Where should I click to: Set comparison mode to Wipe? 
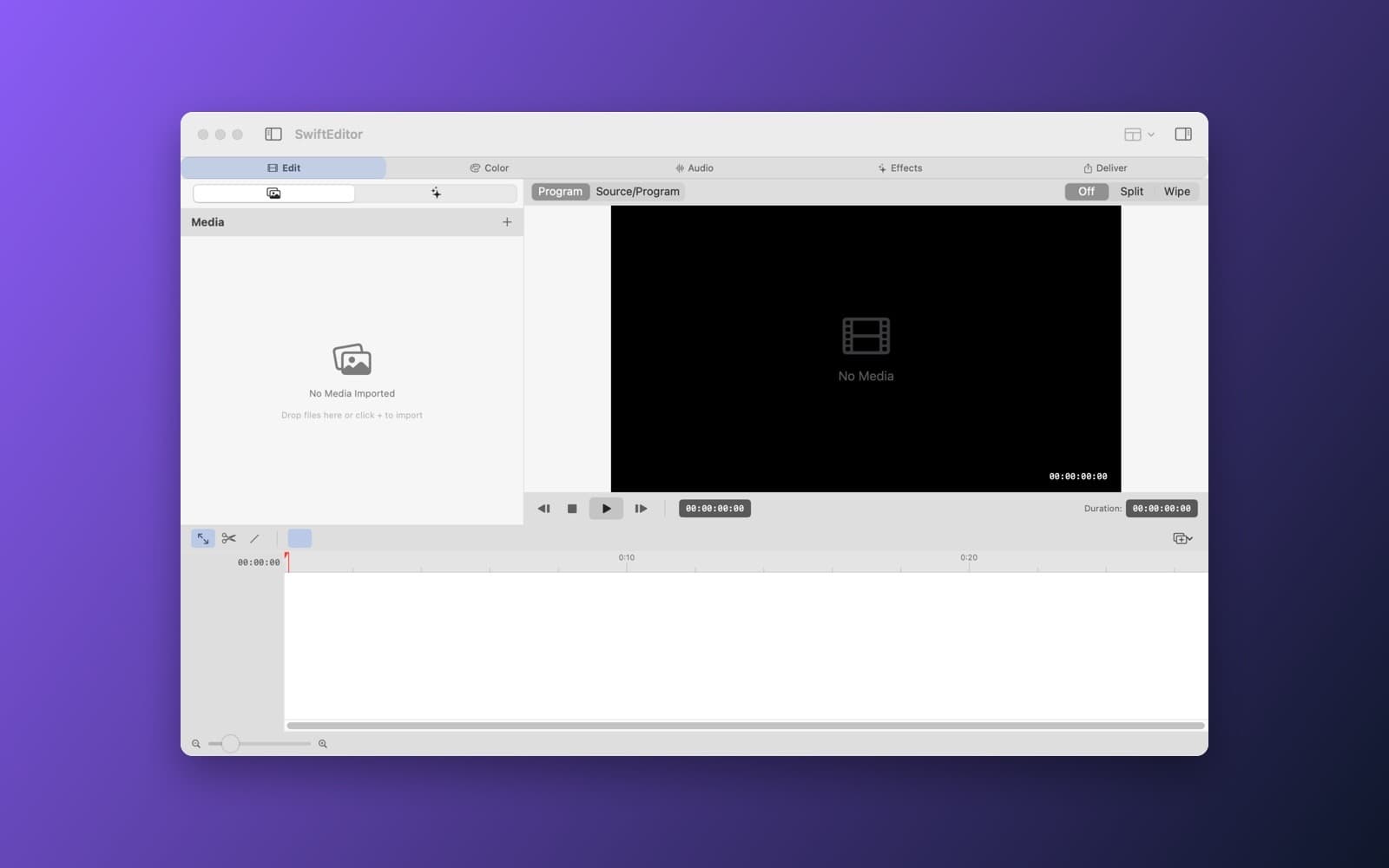click(1176, 192)
